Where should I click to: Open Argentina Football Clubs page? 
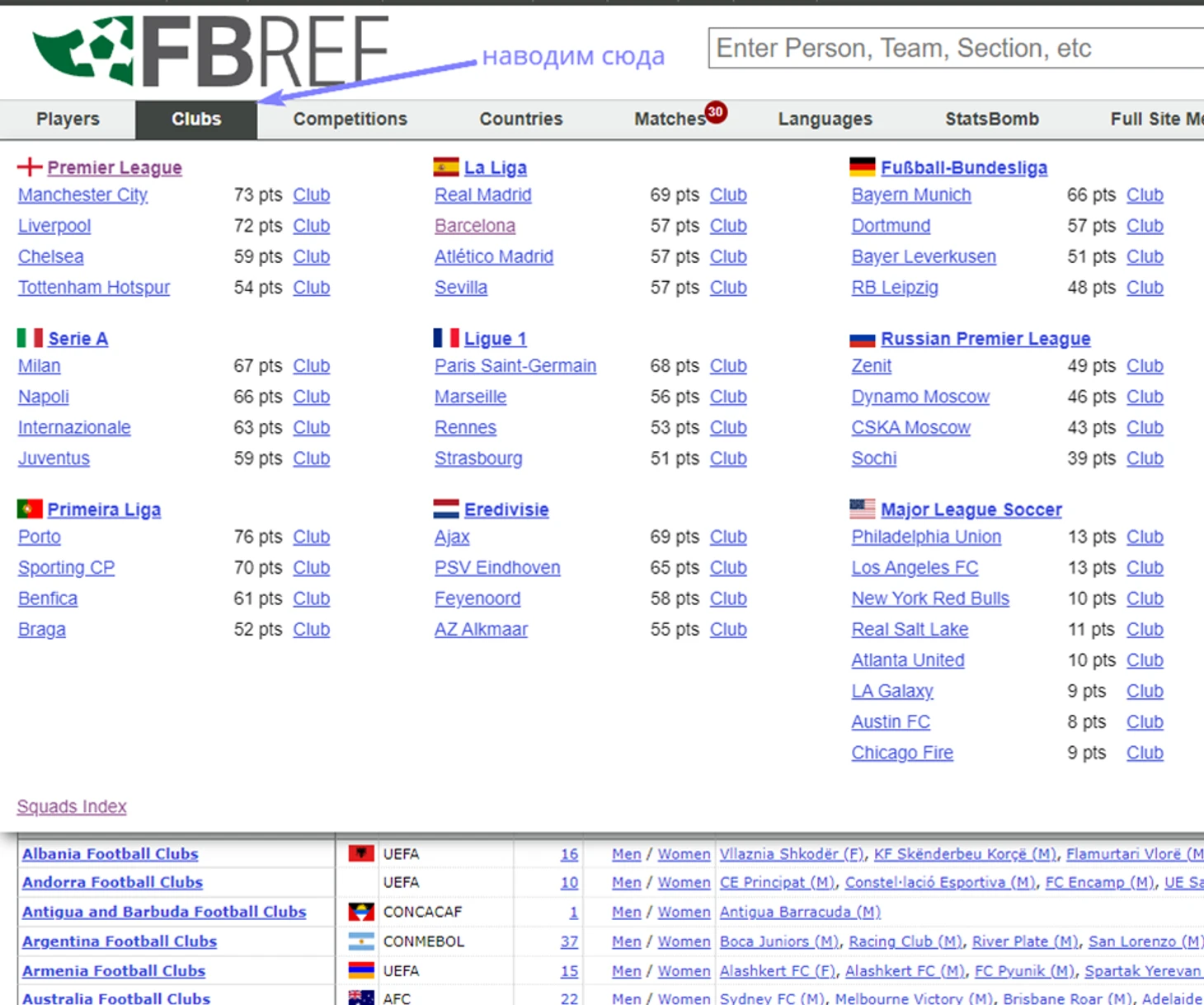[120, 942]
